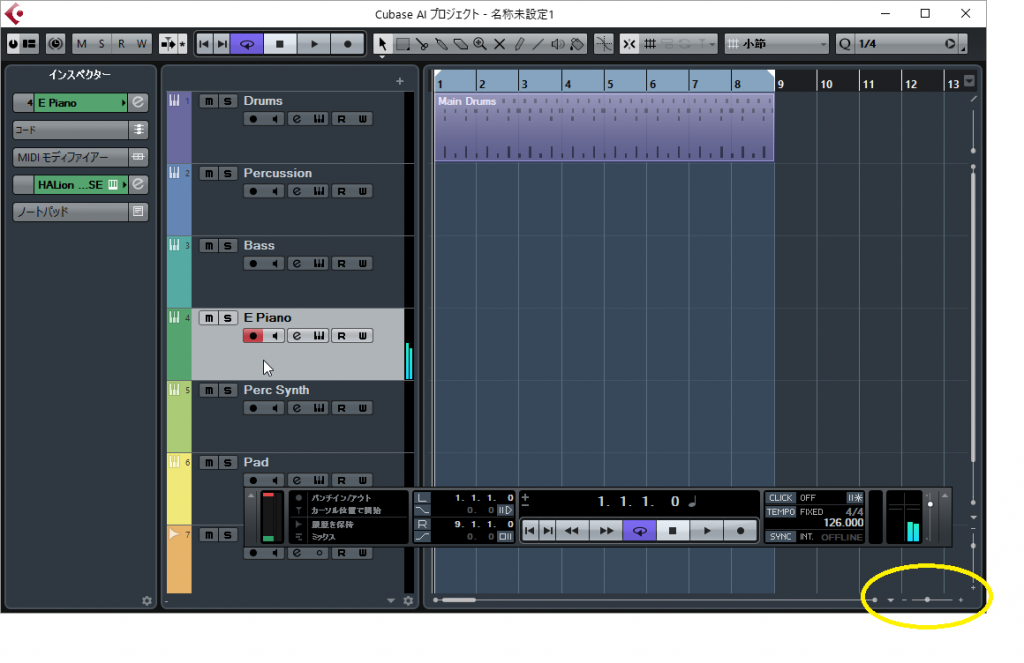Click Play in the transport panel
Image resolution: width=1024 pixels, height=663 pixels.
pyautogui.click(x=707, y=531)
